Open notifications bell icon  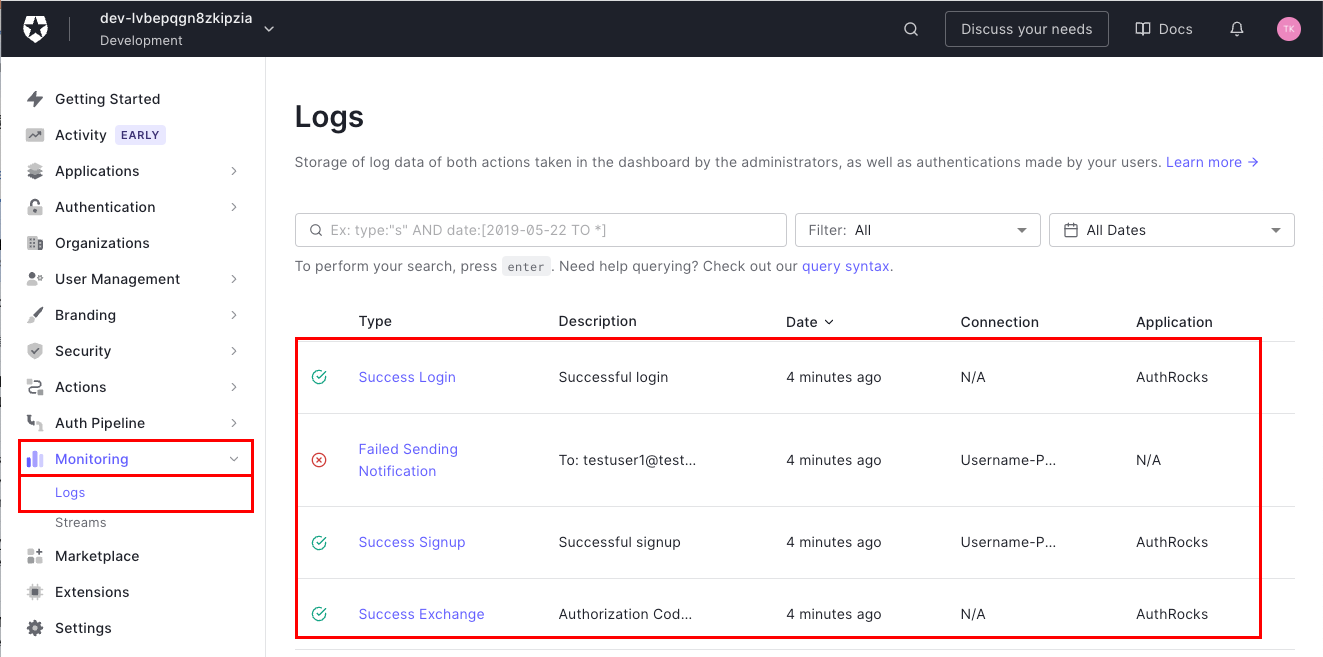point(1237,29)
